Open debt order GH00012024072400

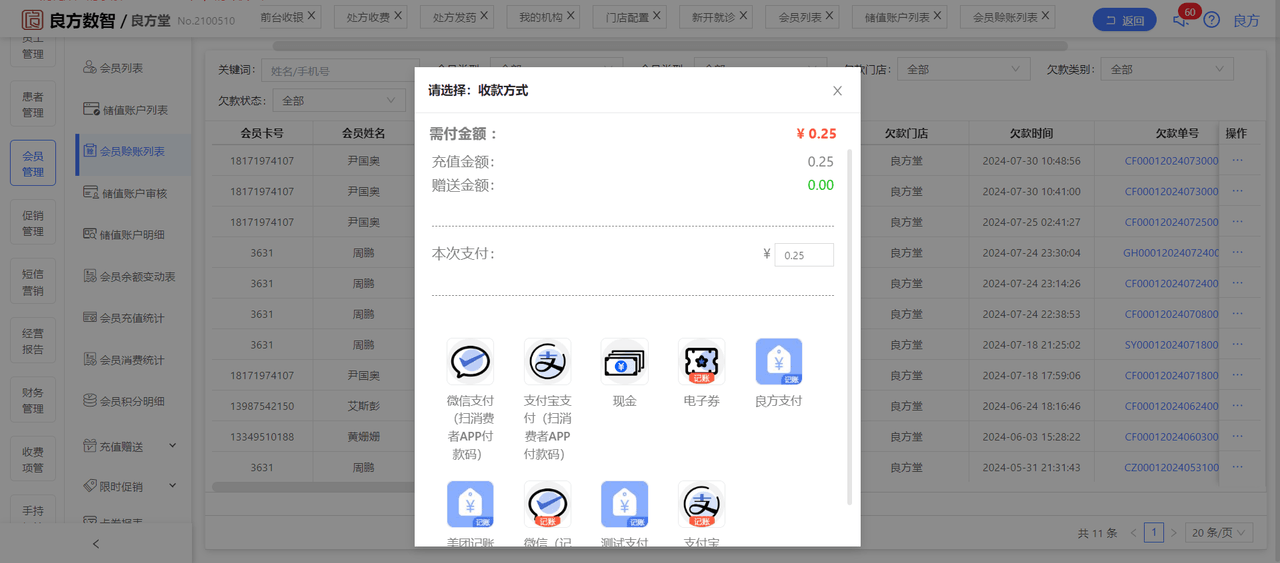[x=1172, y=253]
